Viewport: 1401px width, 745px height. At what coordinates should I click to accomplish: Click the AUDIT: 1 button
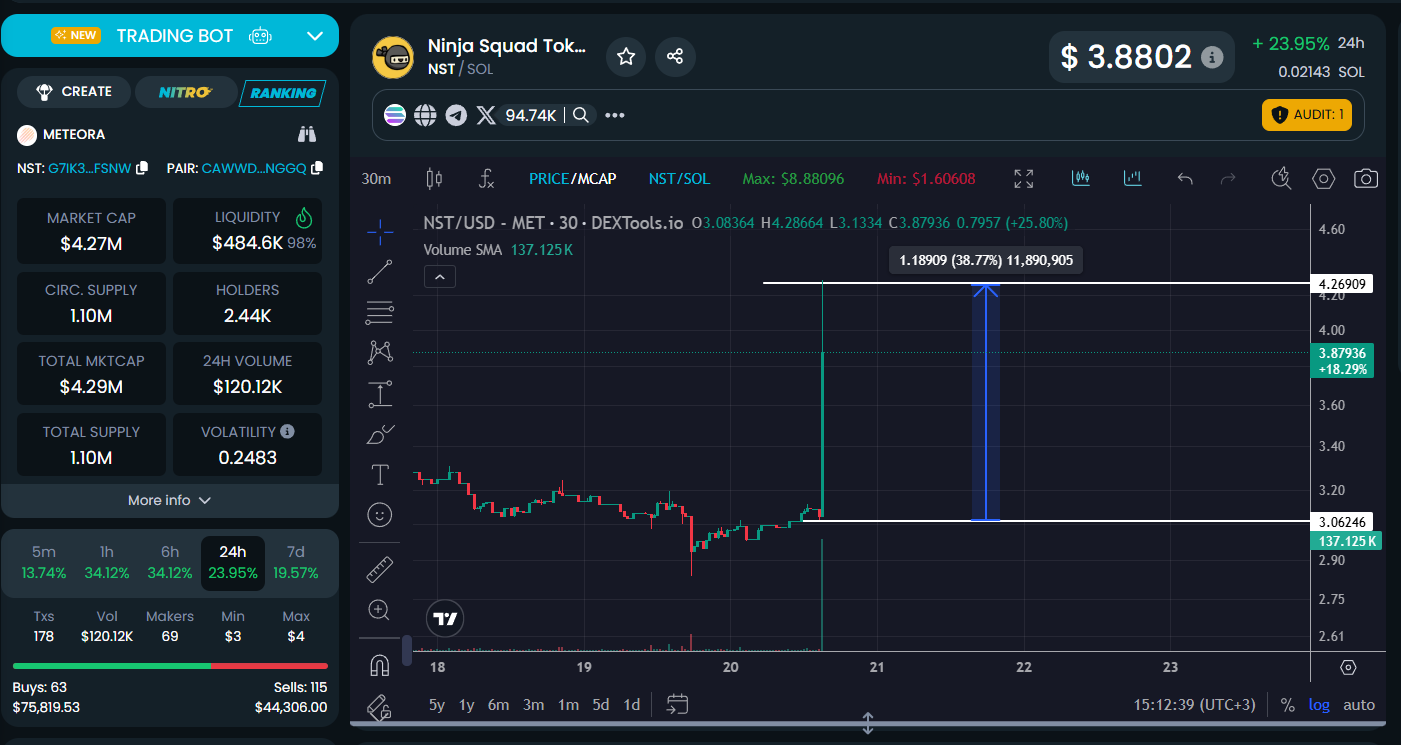1307,115
